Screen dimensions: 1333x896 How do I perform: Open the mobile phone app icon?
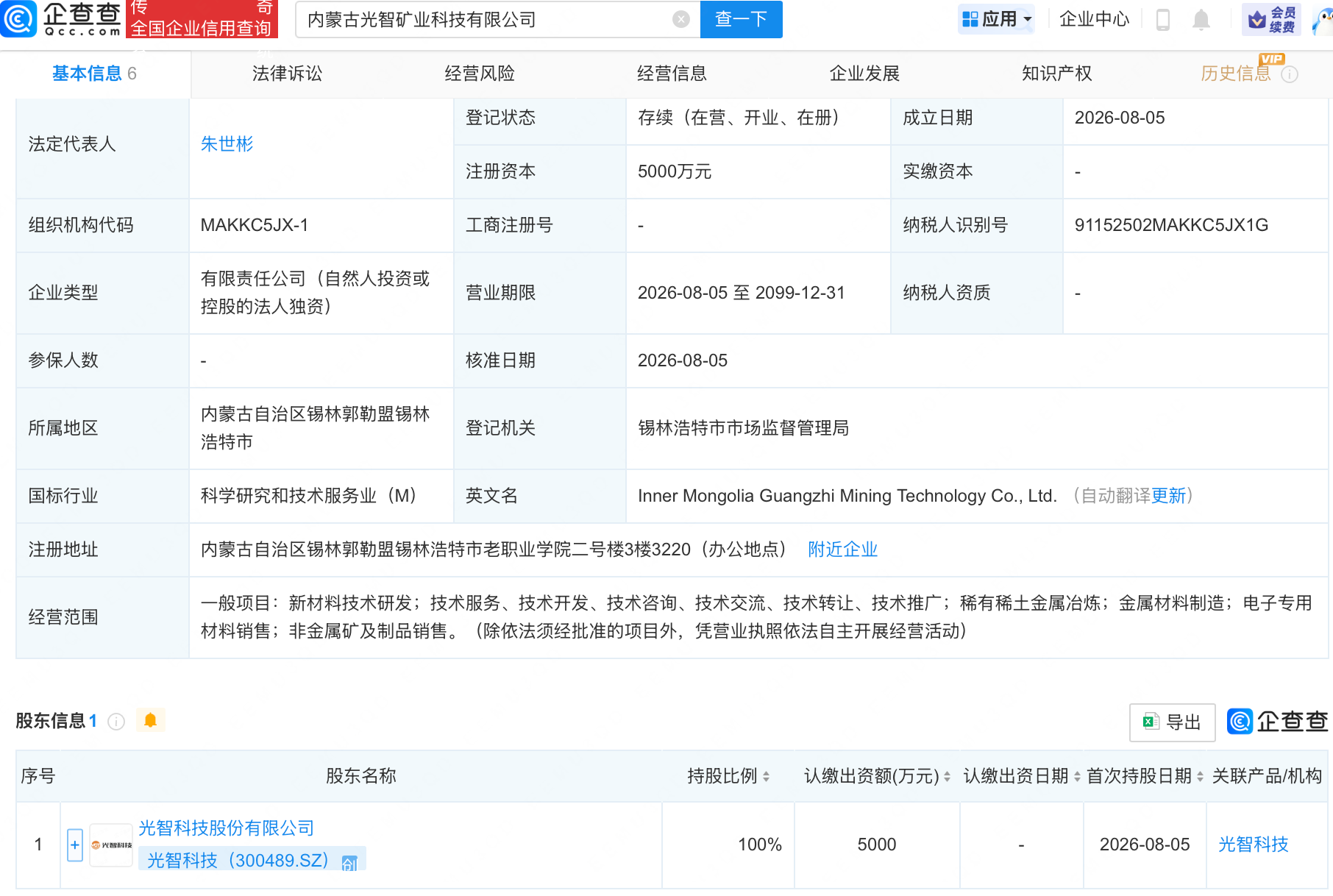click(1163, 19)
